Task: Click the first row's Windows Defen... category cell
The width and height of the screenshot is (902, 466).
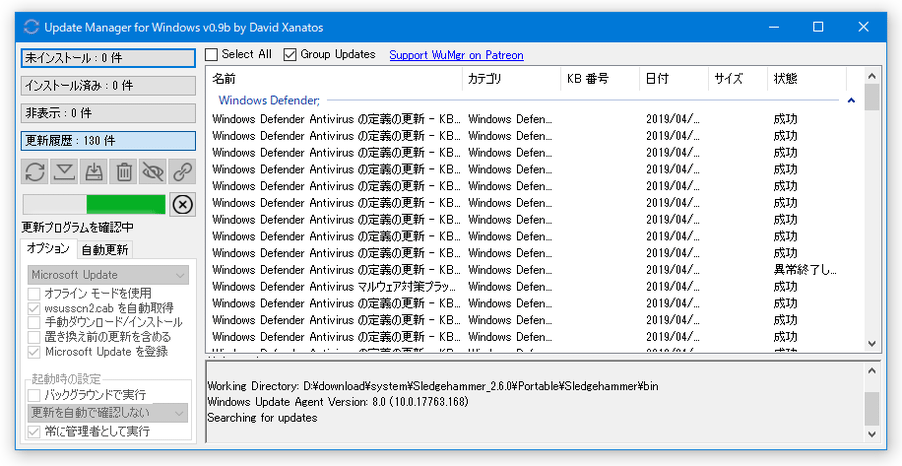Action: (510, 120)
